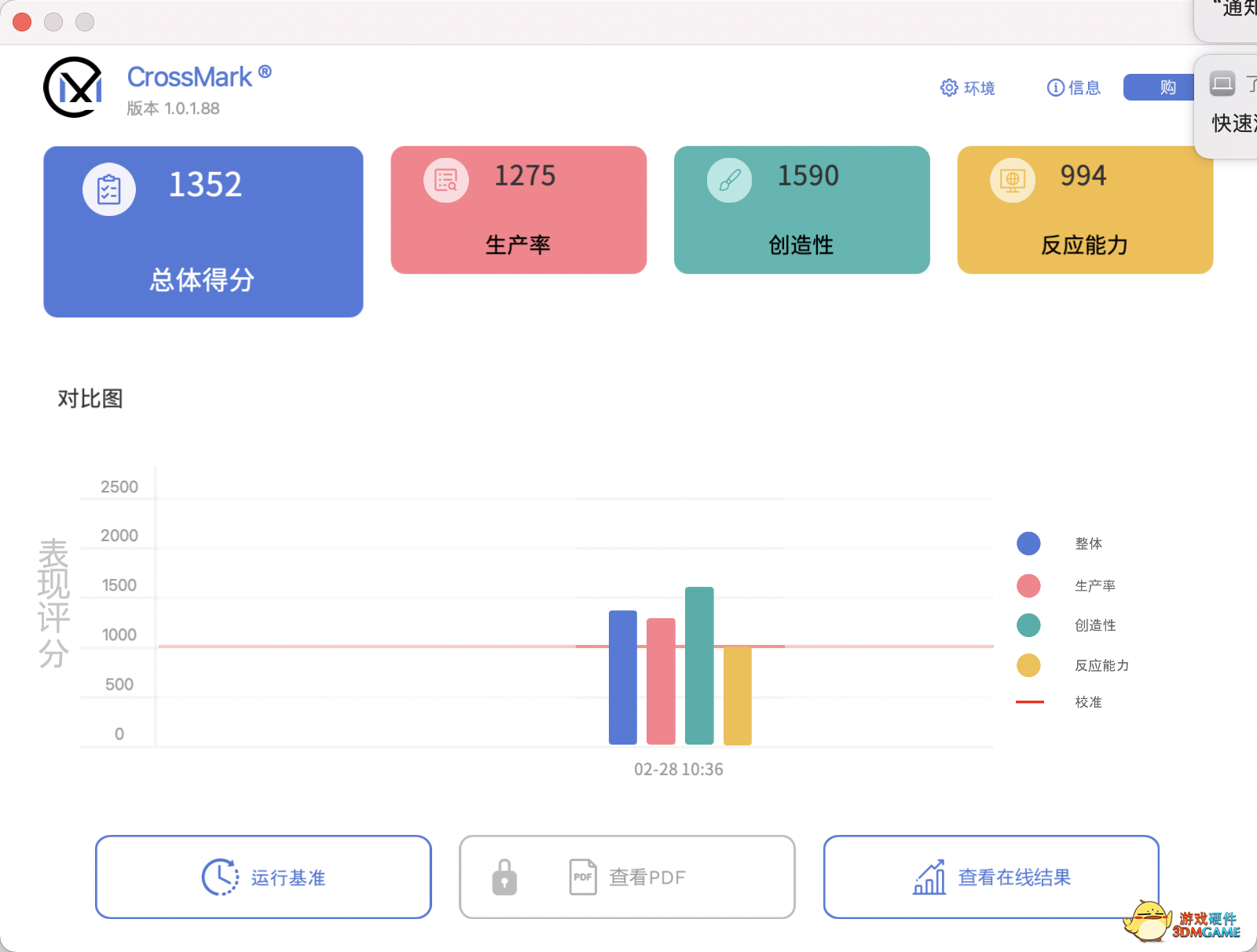Click the yellow 反应能力 legend color dot
Viewport: 1257px width, 952px height.
click(x=1028, y=665)
